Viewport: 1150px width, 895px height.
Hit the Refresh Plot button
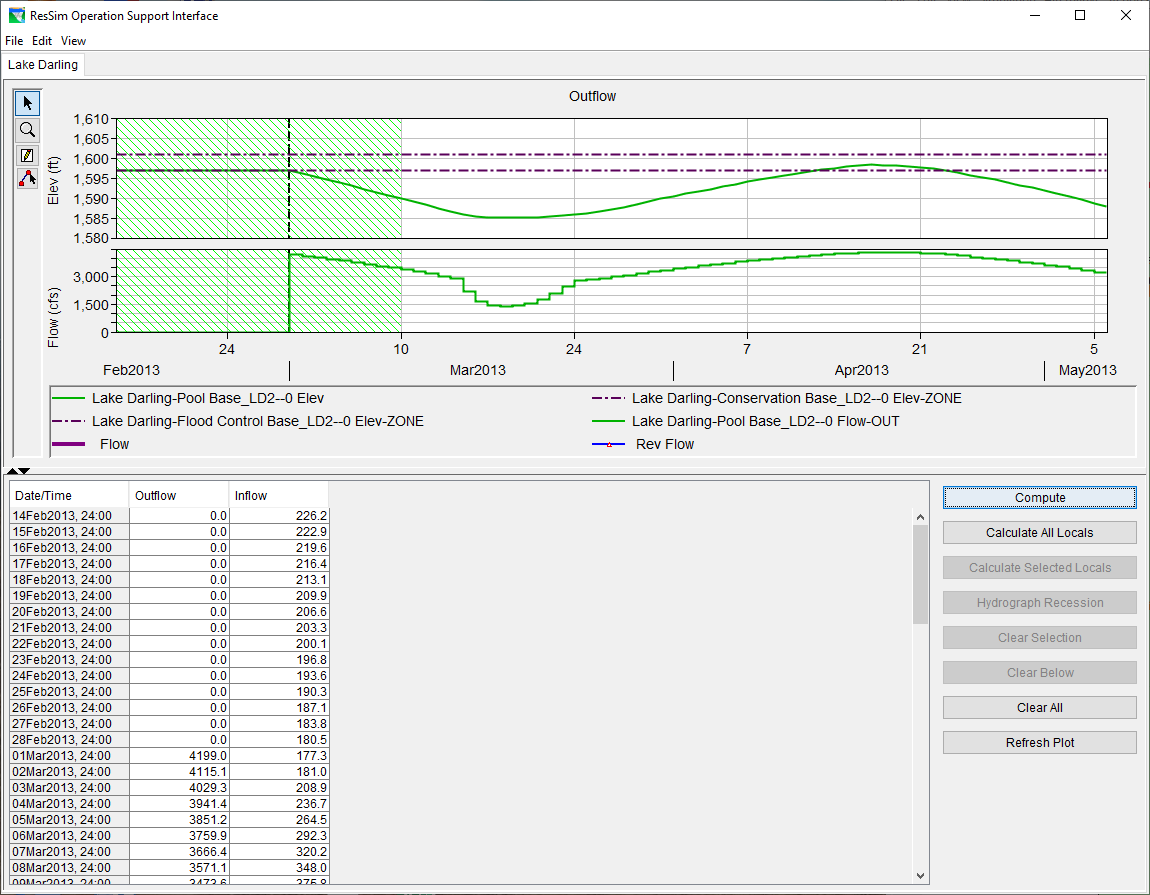click(1039, 743)
